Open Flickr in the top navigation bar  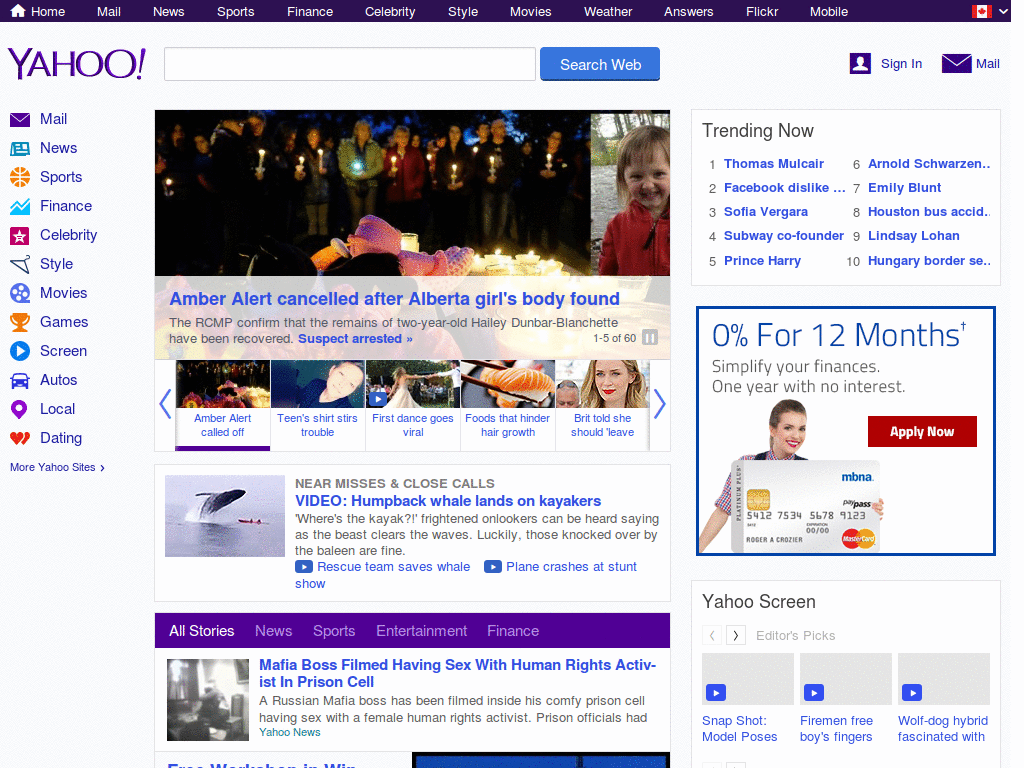(761, 12)
